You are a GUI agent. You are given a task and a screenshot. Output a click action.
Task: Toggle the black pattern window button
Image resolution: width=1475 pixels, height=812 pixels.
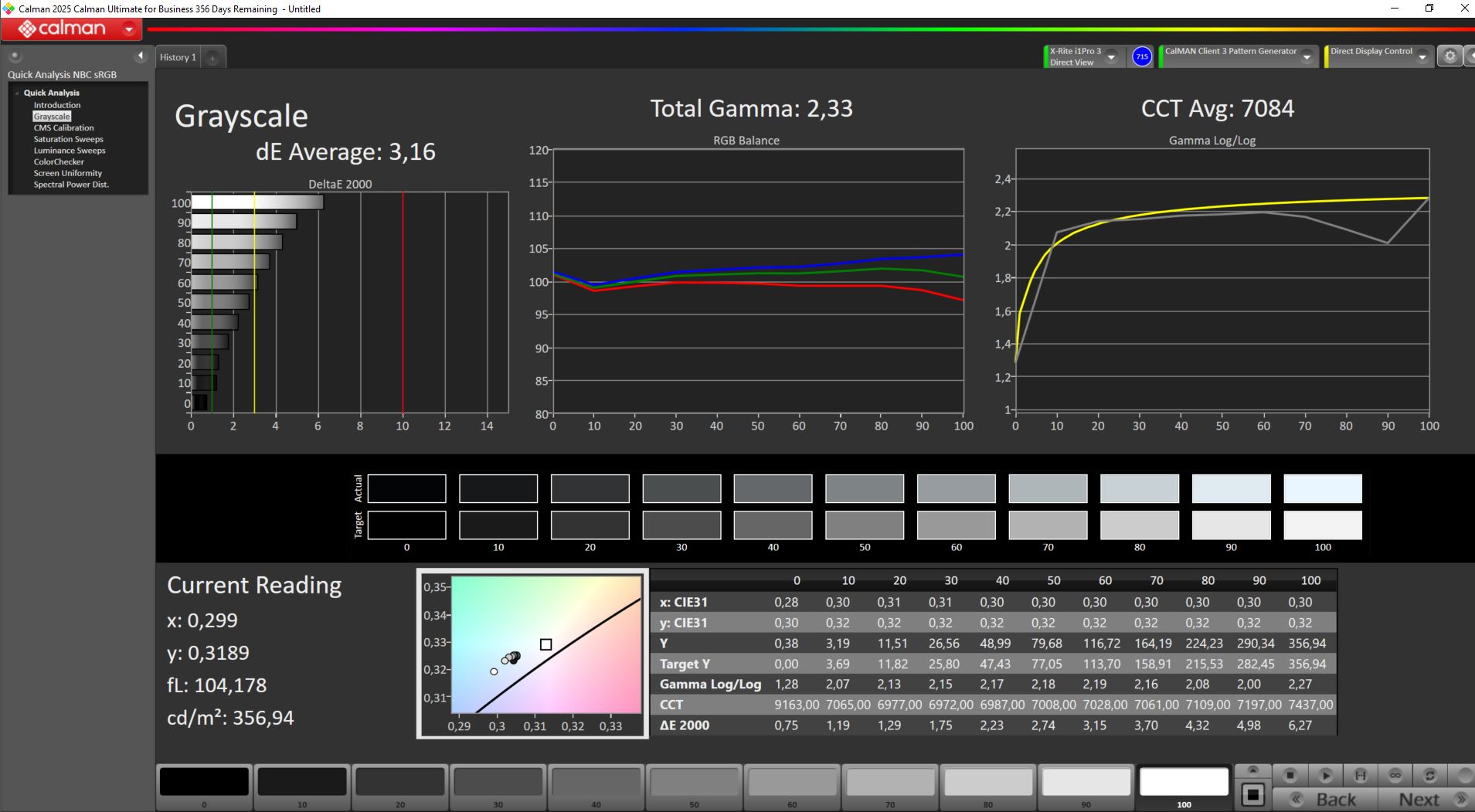point(1253,794)
